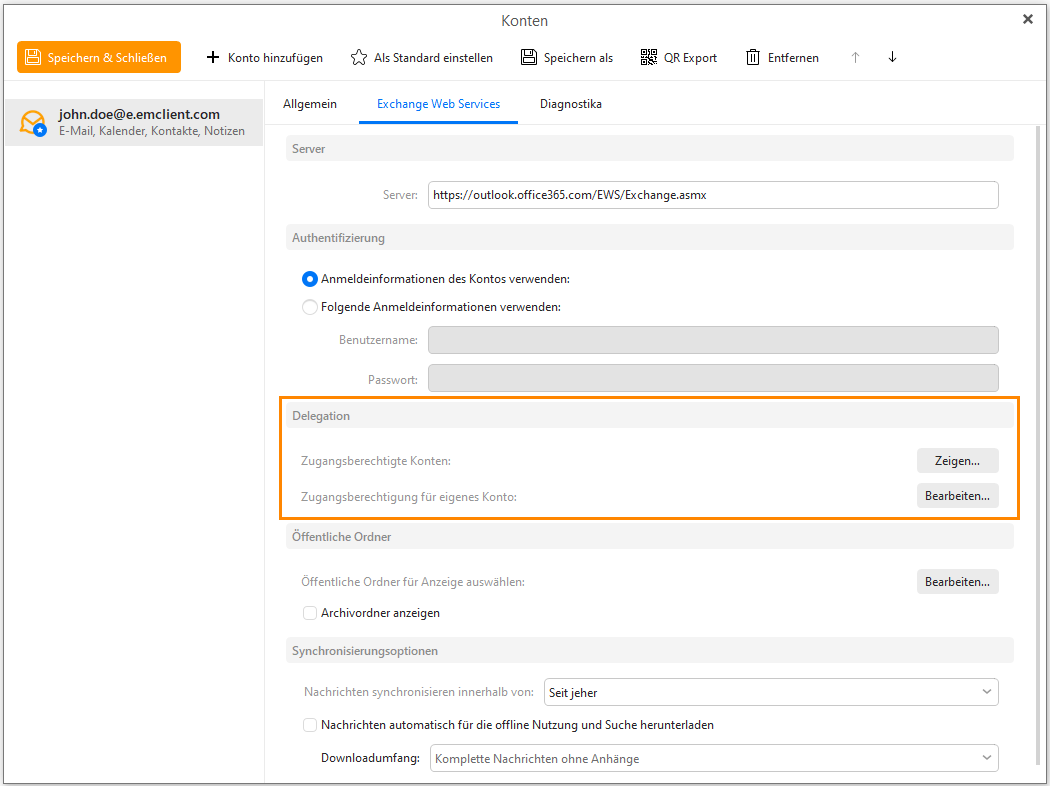
Task: Click Zeigen button for Zugangsberechtigte Konten
Action: (957, 461)
